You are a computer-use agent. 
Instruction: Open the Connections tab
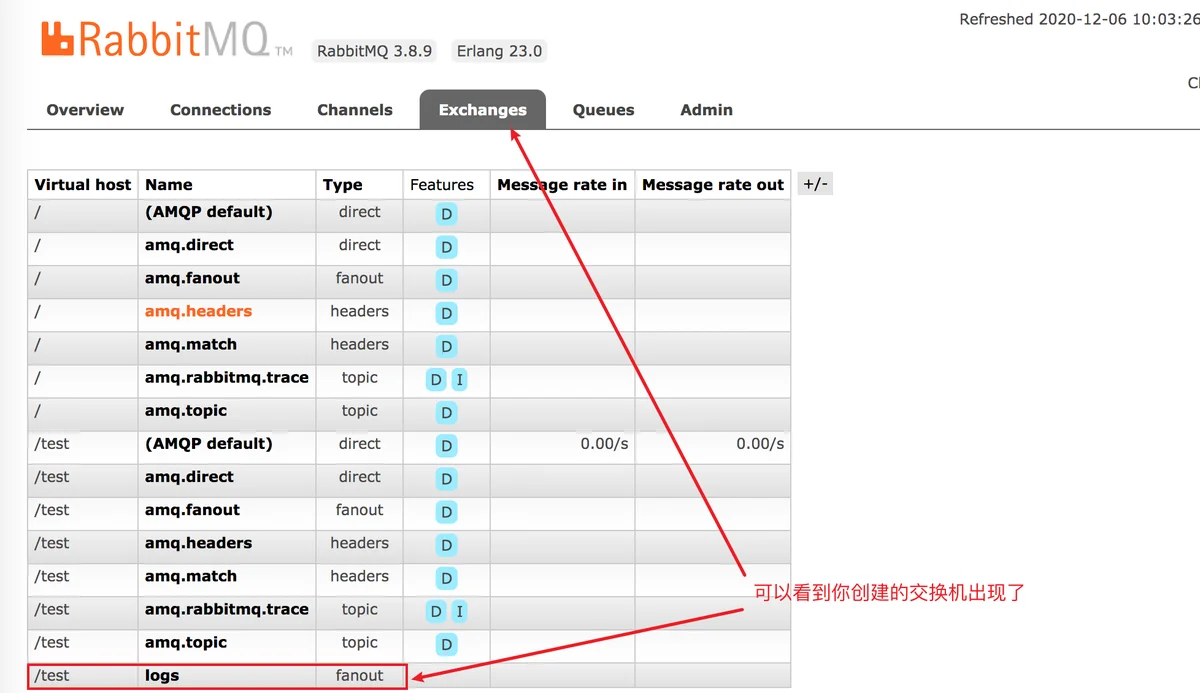tap(220, 110)
